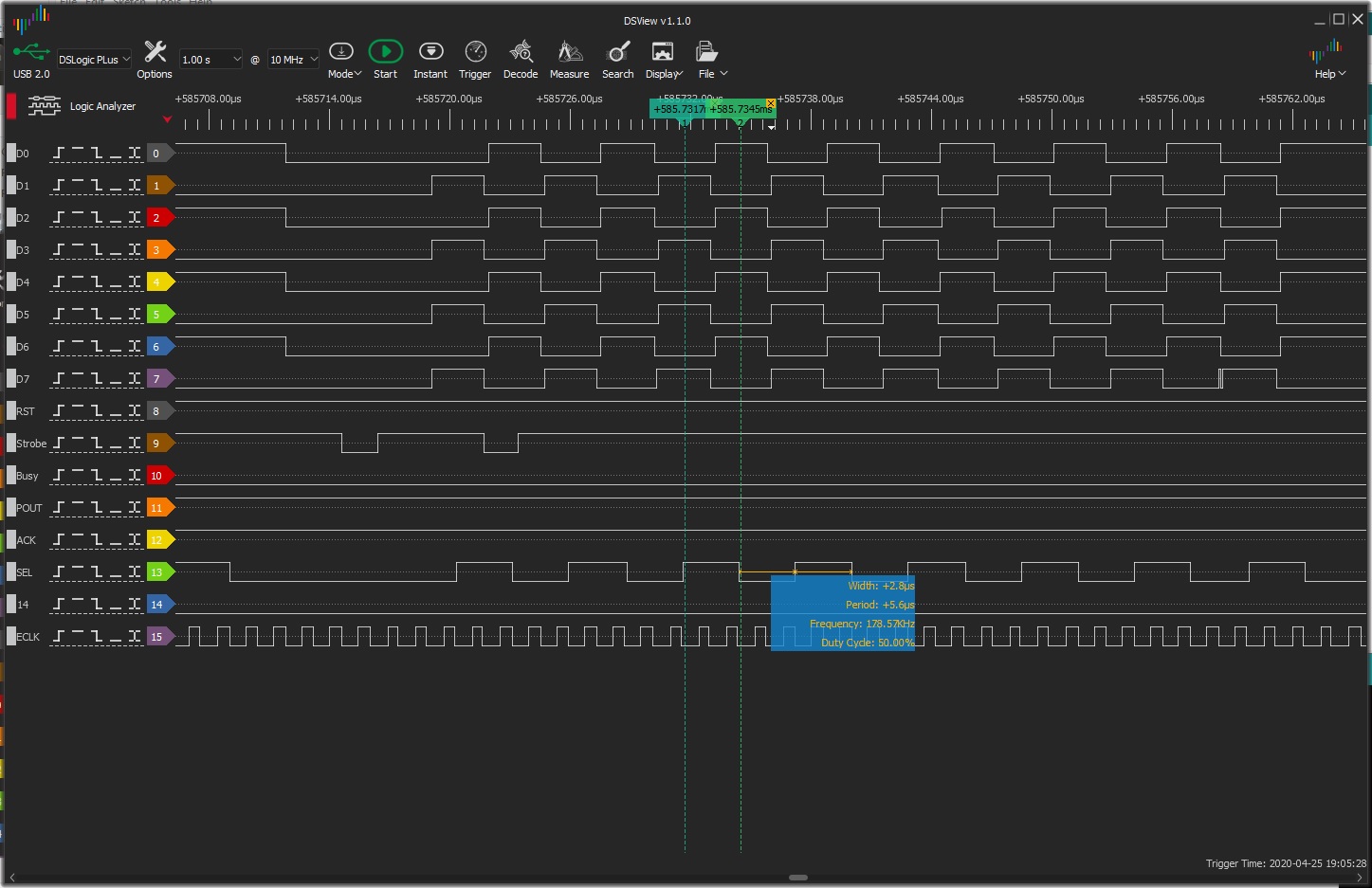Click the brown Strobe channel tag 9
The width and height of the screenshot is (1372, 888).
(x=160, y=444)
